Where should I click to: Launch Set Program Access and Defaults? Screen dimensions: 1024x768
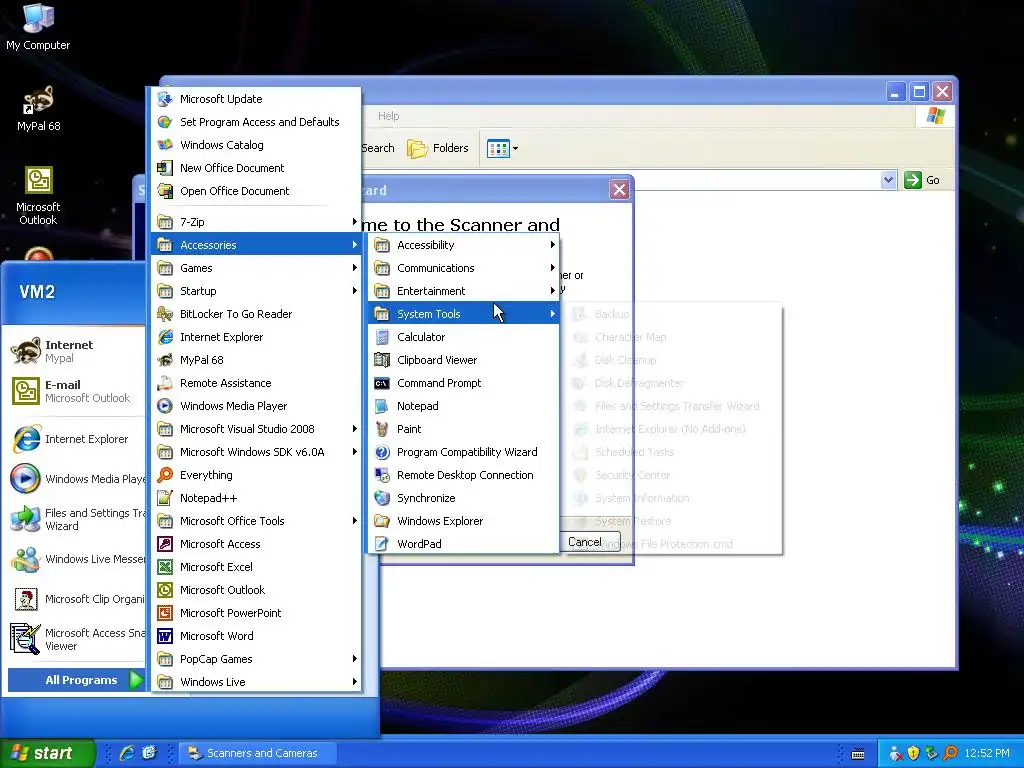point(257,122)
